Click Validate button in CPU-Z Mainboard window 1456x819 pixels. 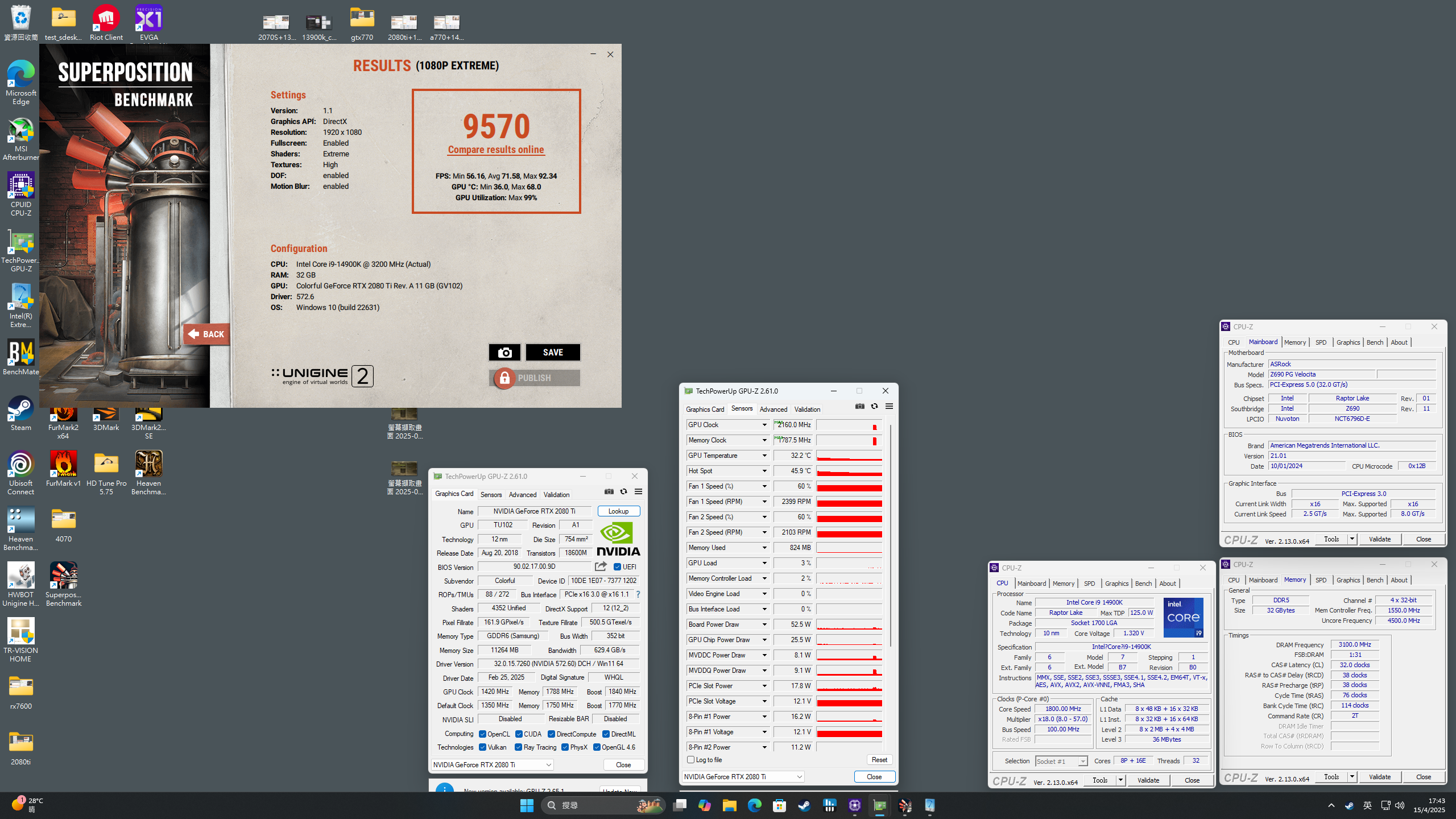(1380, 539)
